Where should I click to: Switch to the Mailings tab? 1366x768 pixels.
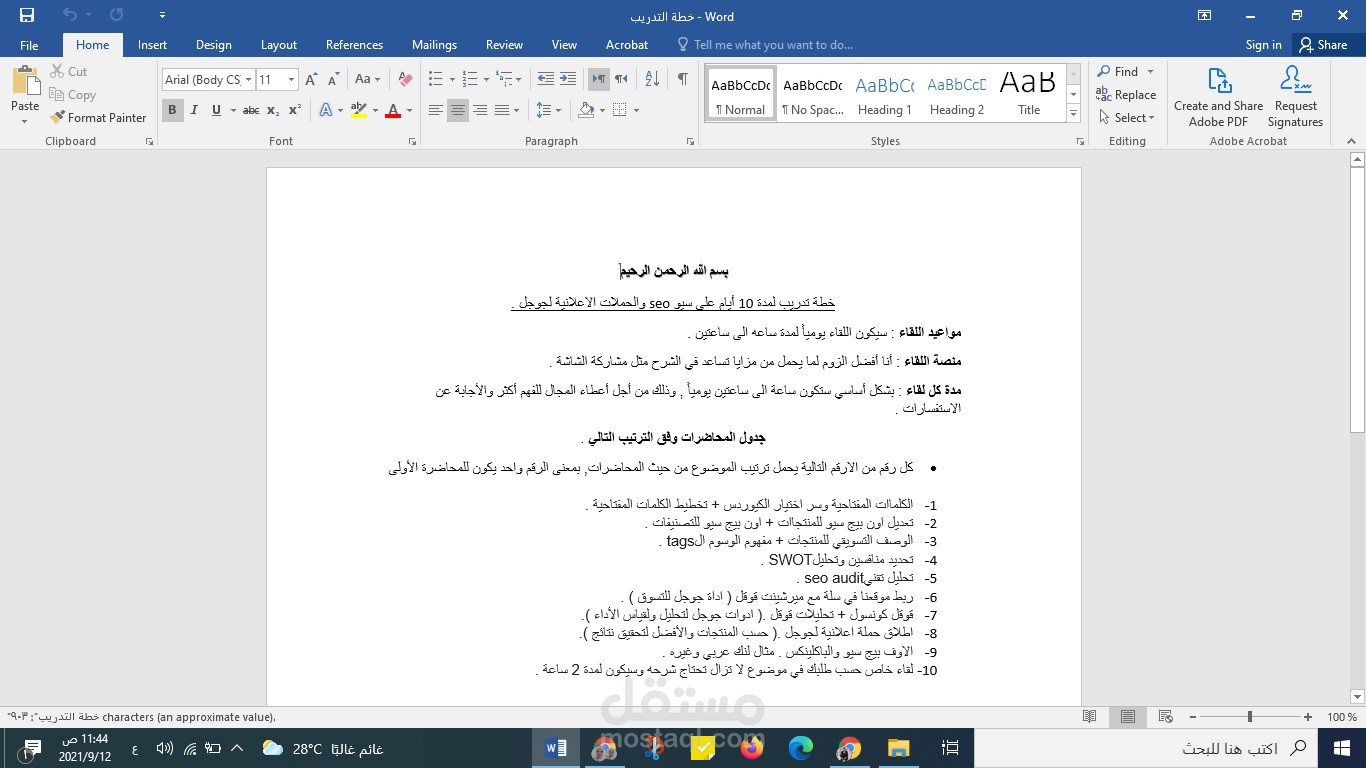[x=433, y=44]
